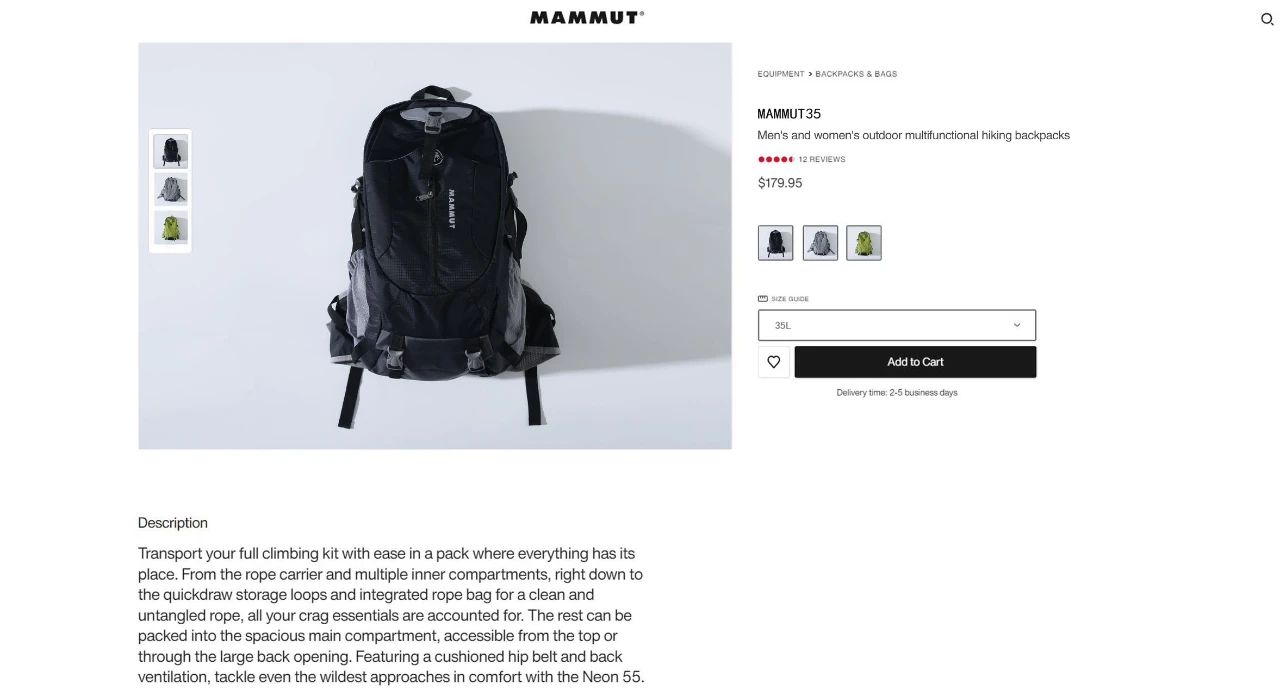Image resolution: width=1280 pixels, height=696 pixels.
Task: Open the Size Guide link
Action: click(x=790, y=299)
